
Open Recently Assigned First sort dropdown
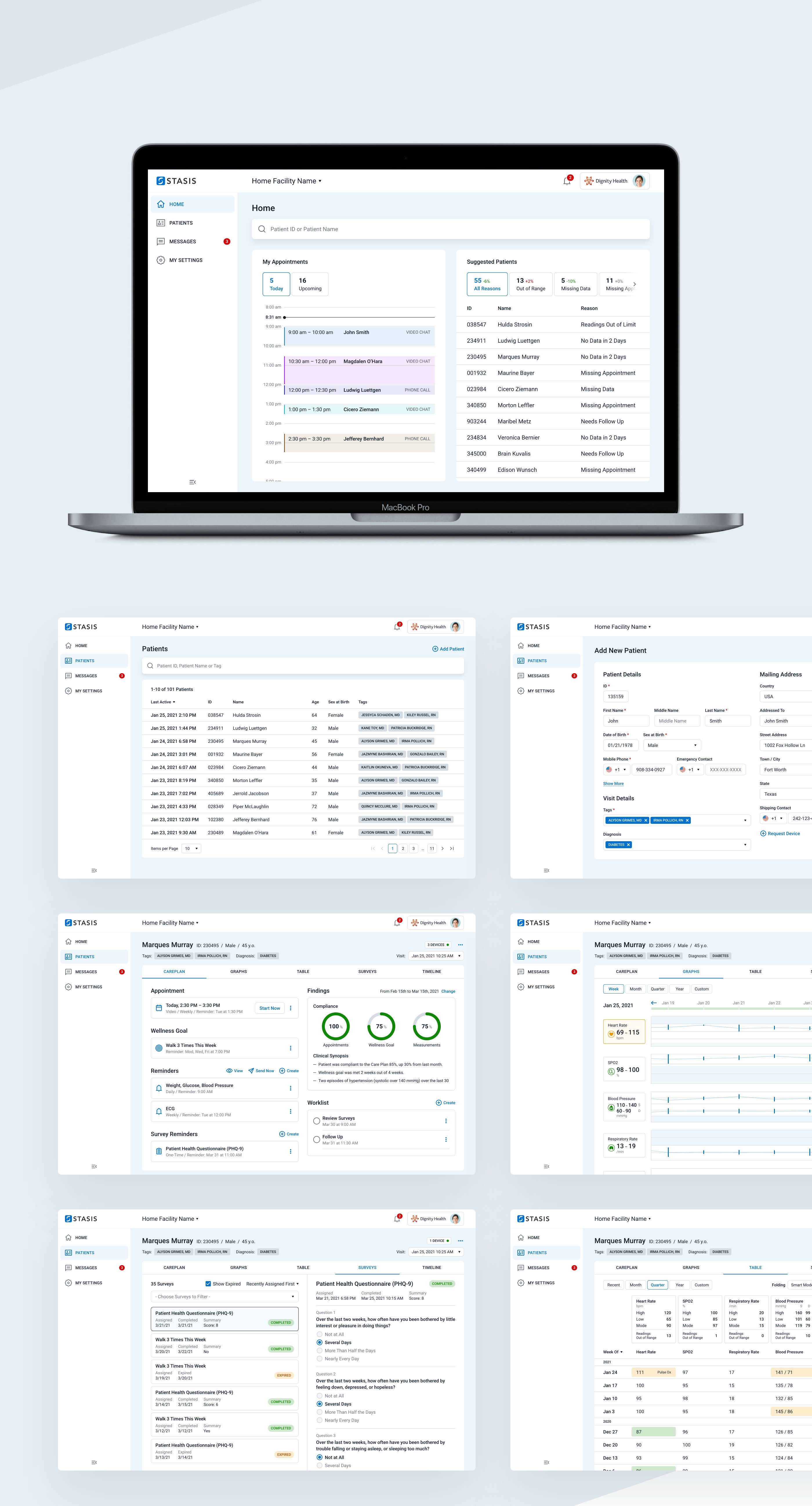coord(272,1284)
